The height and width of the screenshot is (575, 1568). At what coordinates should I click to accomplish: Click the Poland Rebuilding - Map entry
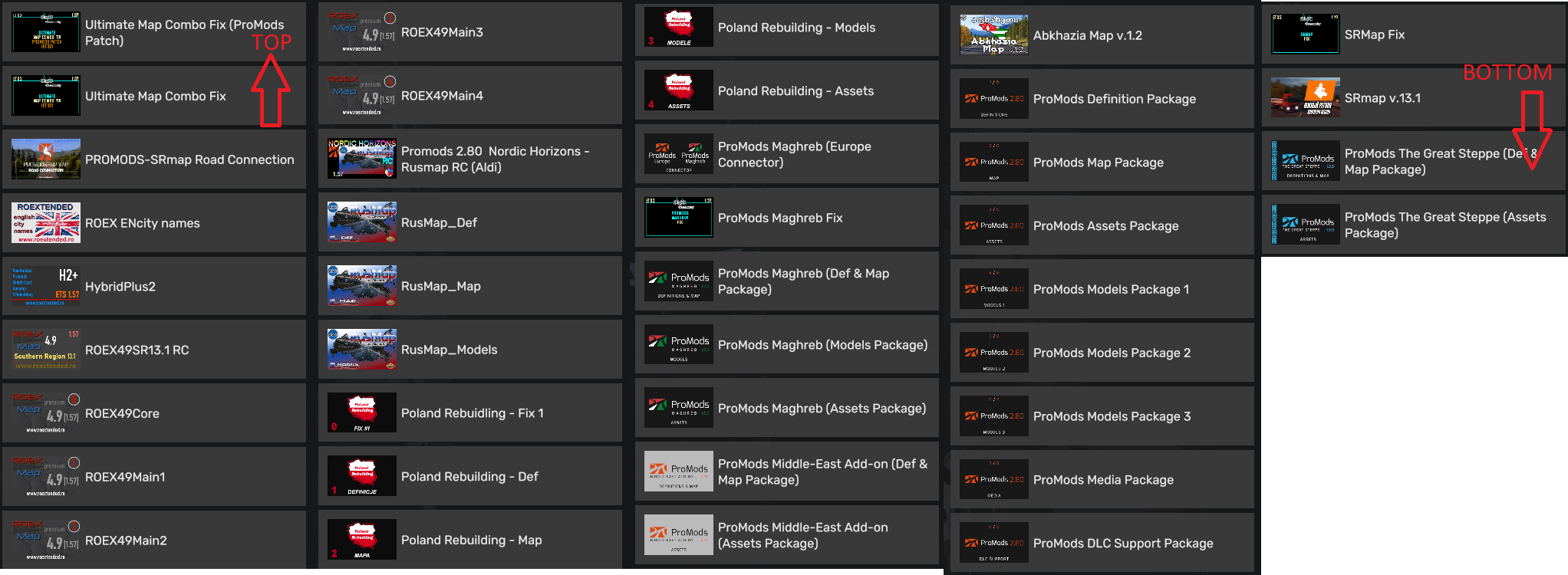coord(469,540)
